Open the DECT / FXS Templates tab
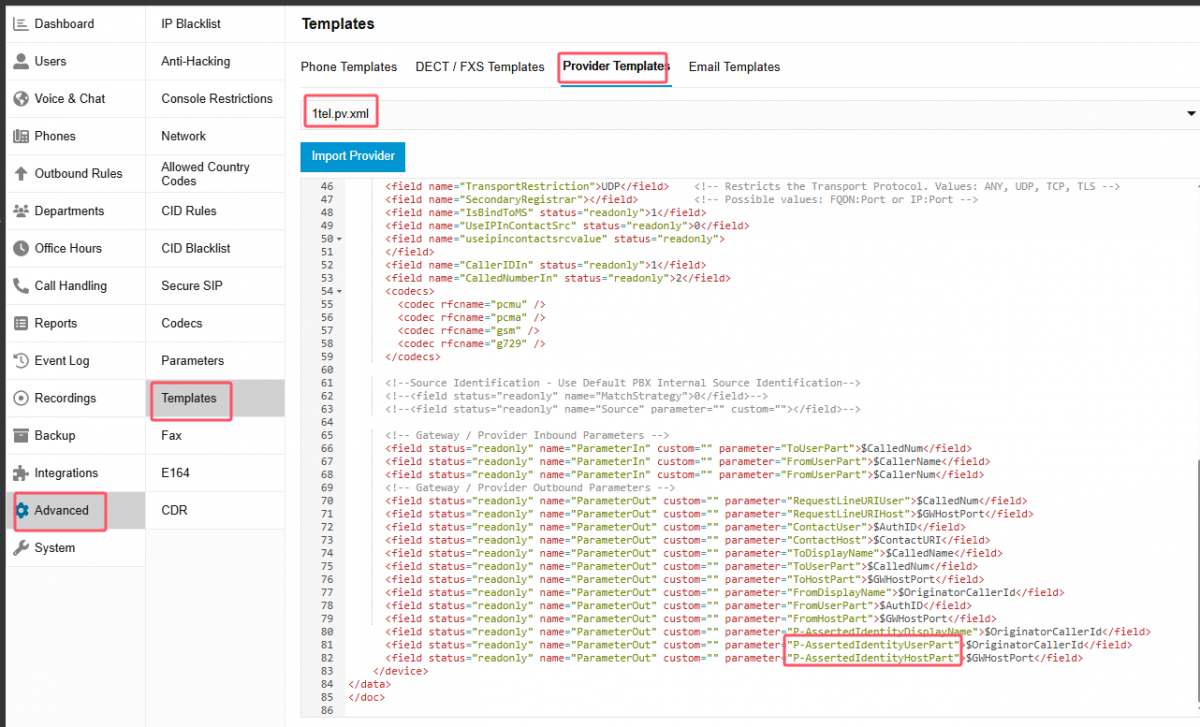 (480, 67)
